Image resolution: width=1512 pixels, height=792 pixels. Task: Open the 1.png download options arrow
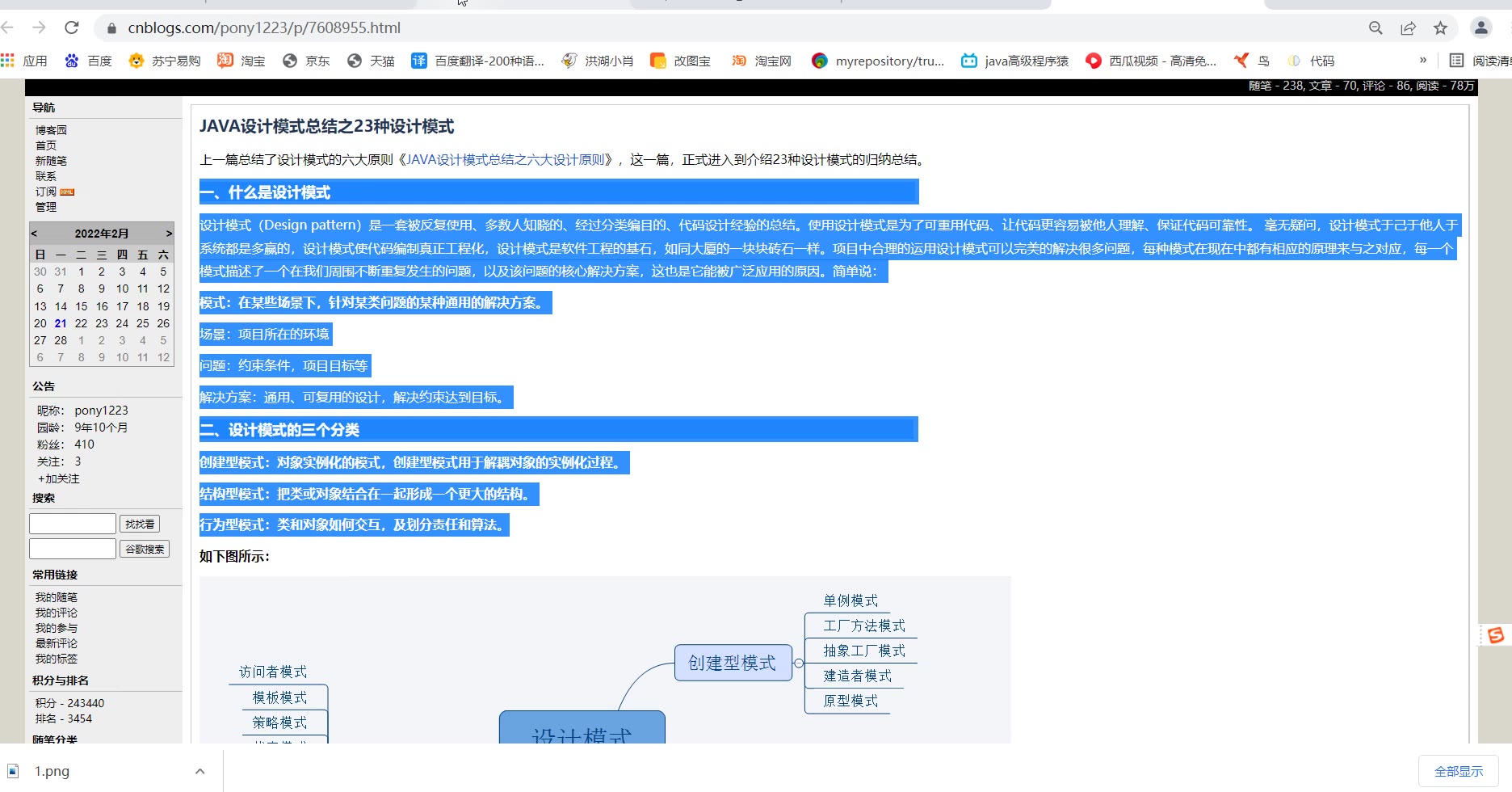[x=200, y=771]
